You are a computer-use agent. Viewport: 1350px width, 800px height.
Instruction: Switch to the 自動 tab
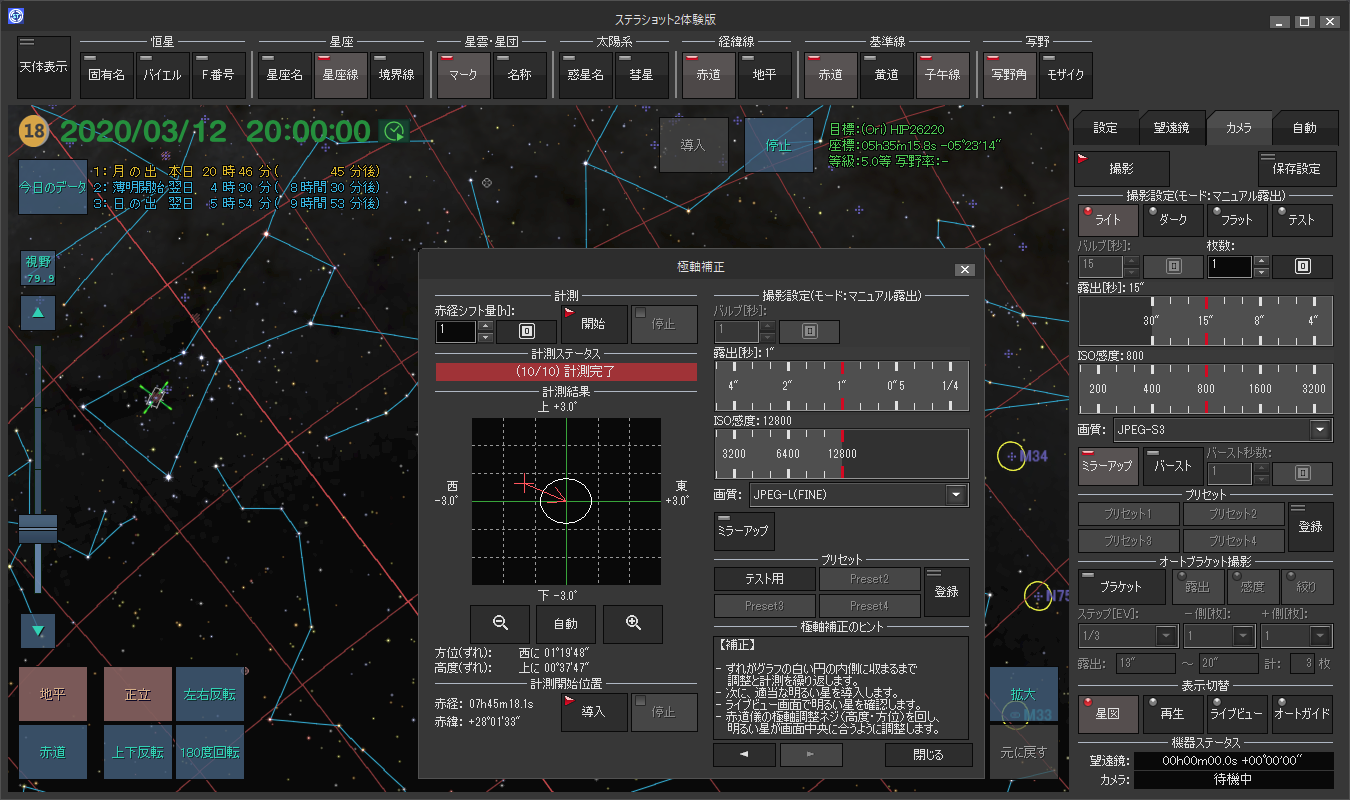pyautogui.click(x=1304, y=128)
